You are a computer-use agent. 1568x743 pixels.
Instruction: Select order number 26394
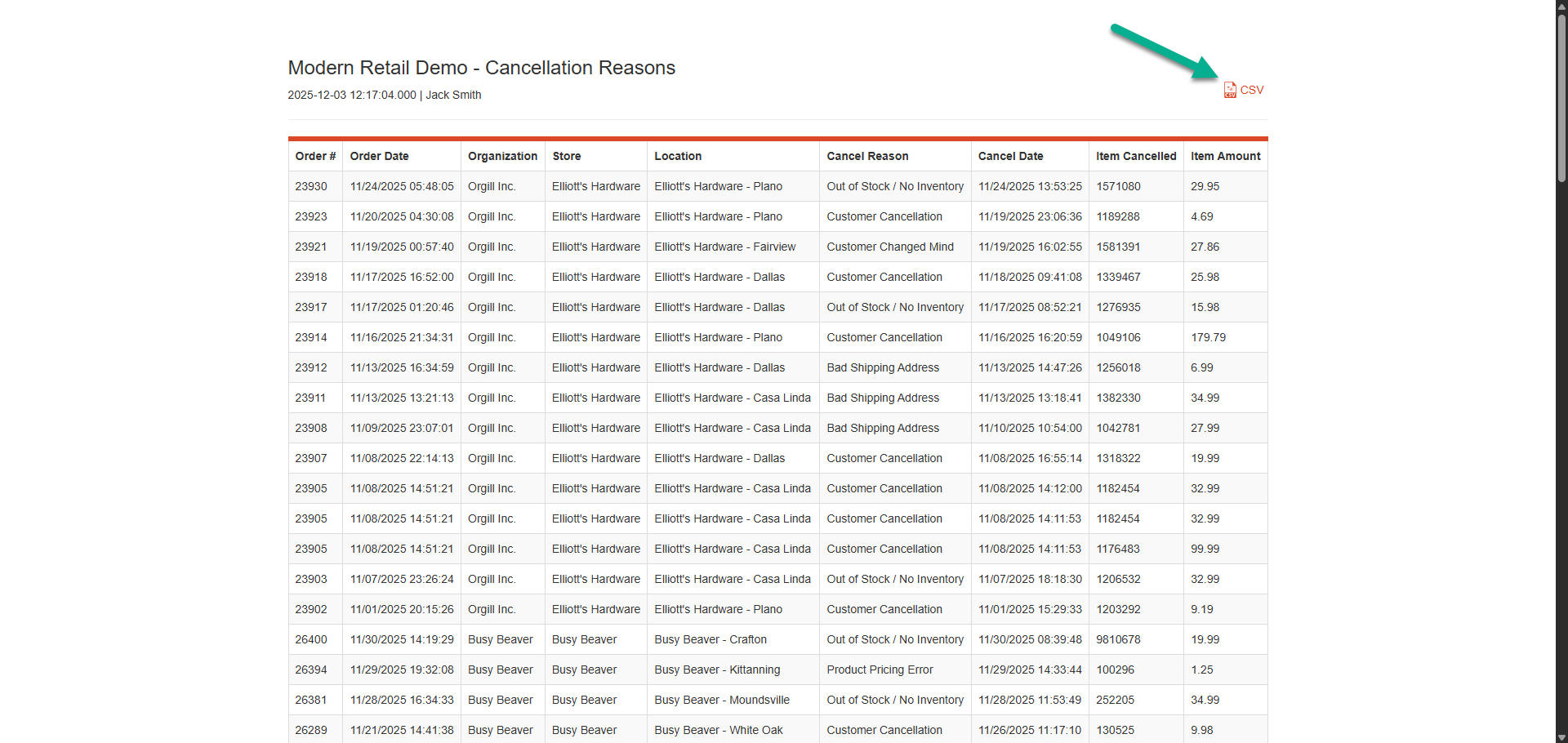pos(311,670)
